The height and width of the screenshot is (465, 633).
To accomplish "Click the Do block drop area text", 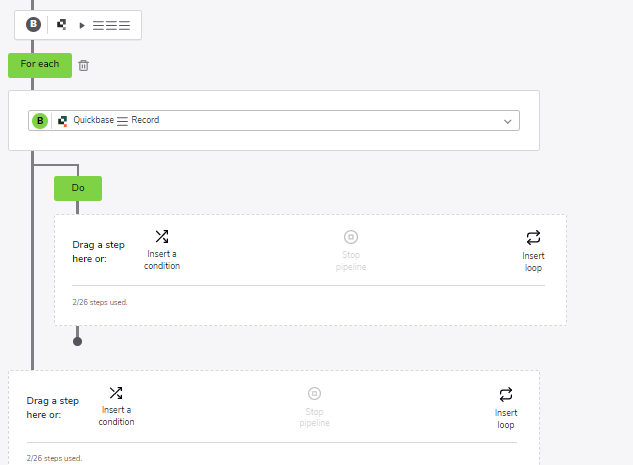I will pyautogui.click(x=99, y=252).
